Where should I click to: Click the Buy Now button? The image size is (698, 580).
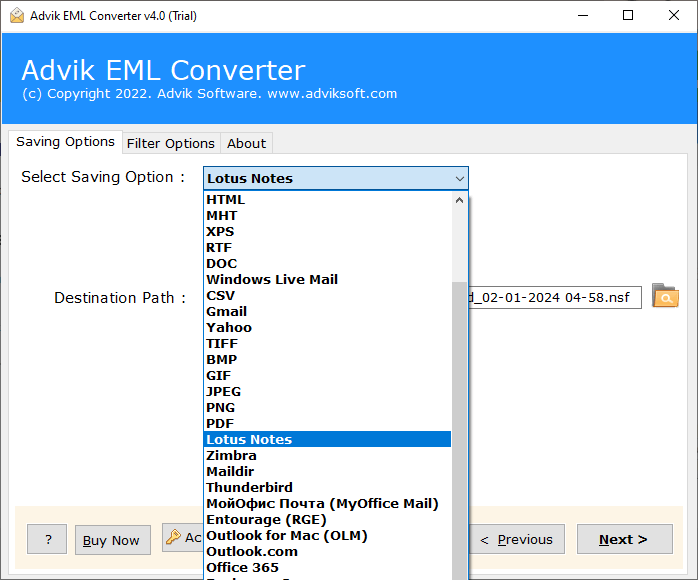[113, 540]
